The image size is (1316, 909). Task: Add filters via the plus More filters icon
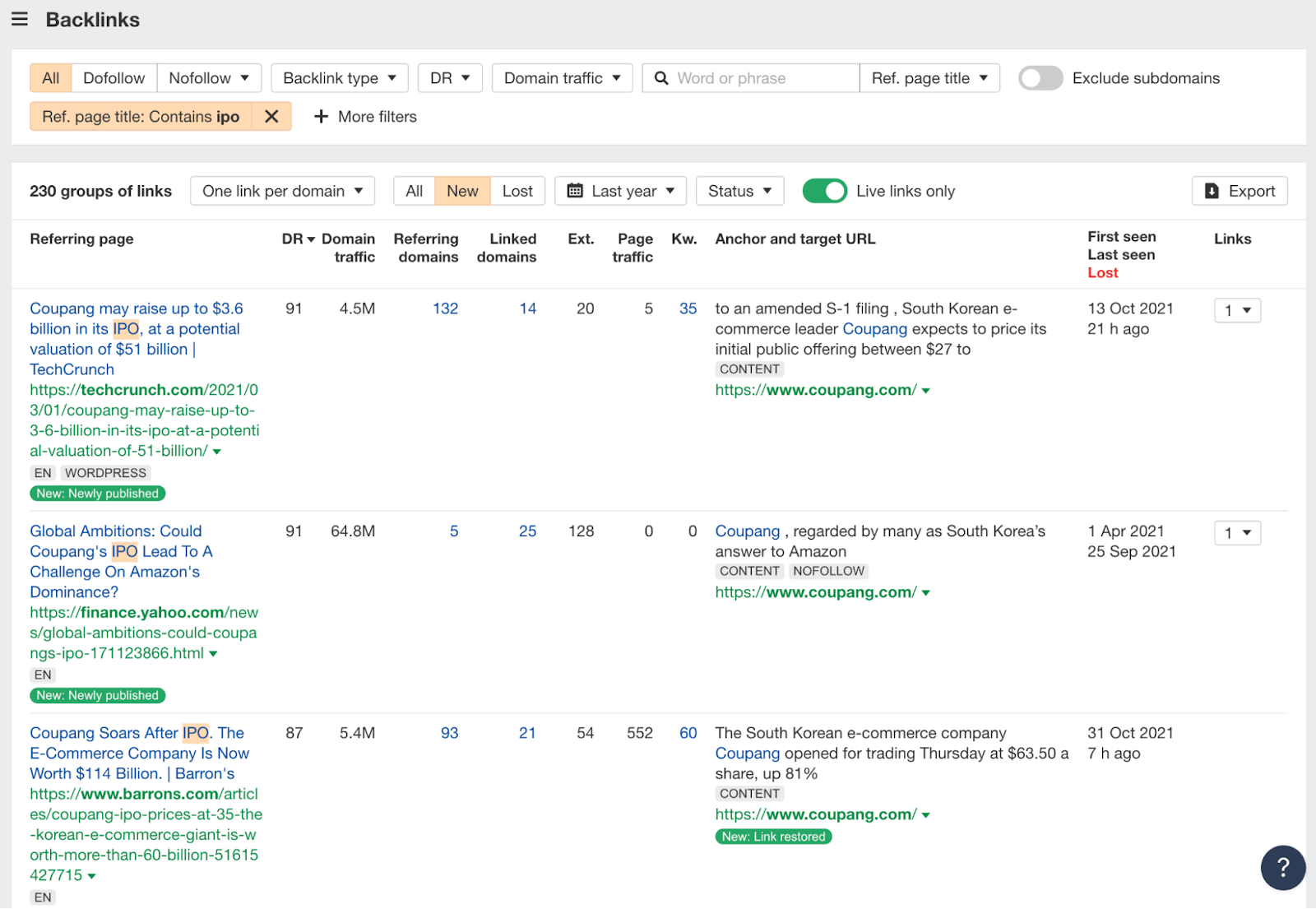[x=322, y=117]
